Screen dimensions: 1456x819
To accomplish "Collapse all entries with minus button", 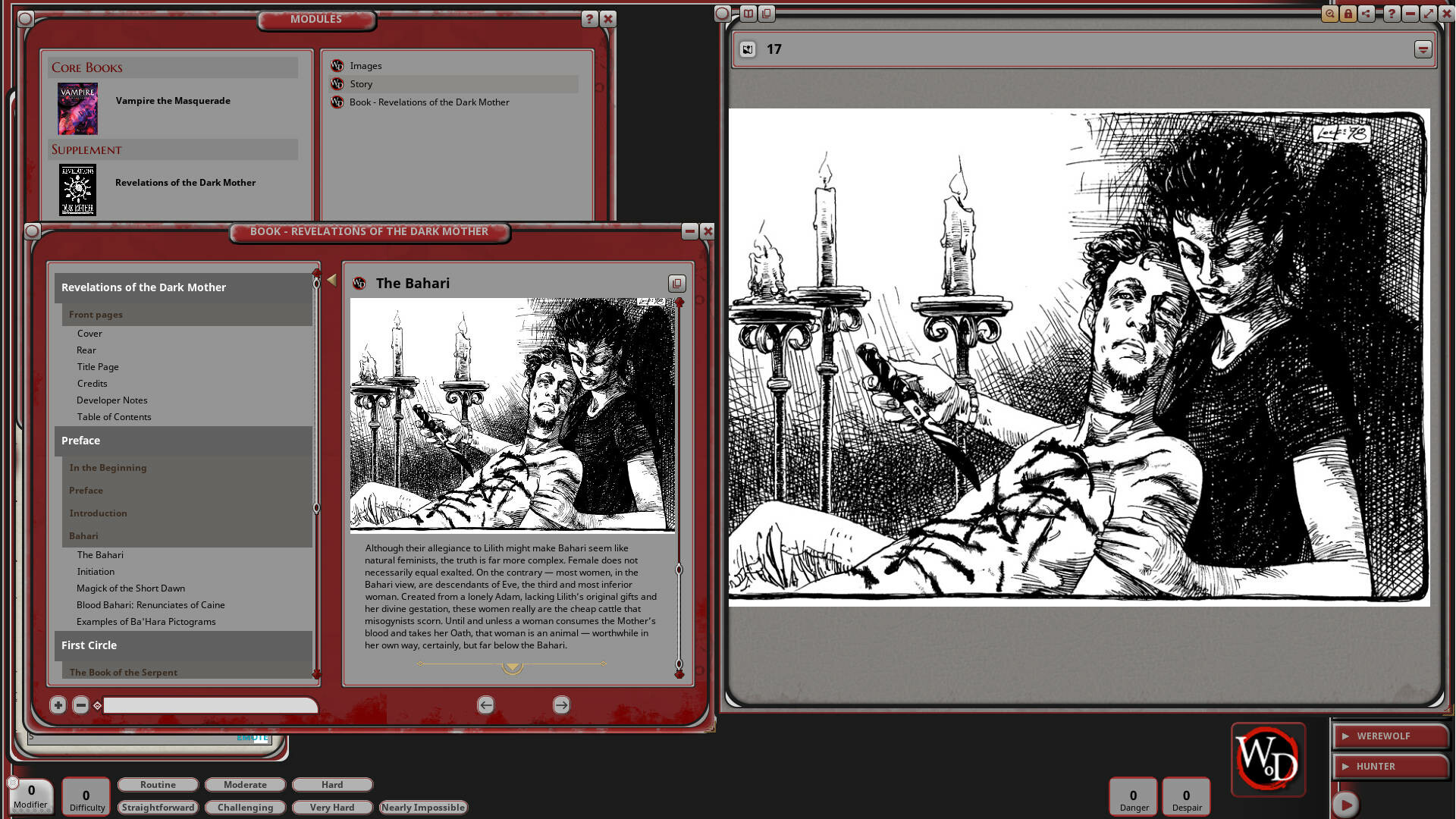I will (x=81, y=705).
